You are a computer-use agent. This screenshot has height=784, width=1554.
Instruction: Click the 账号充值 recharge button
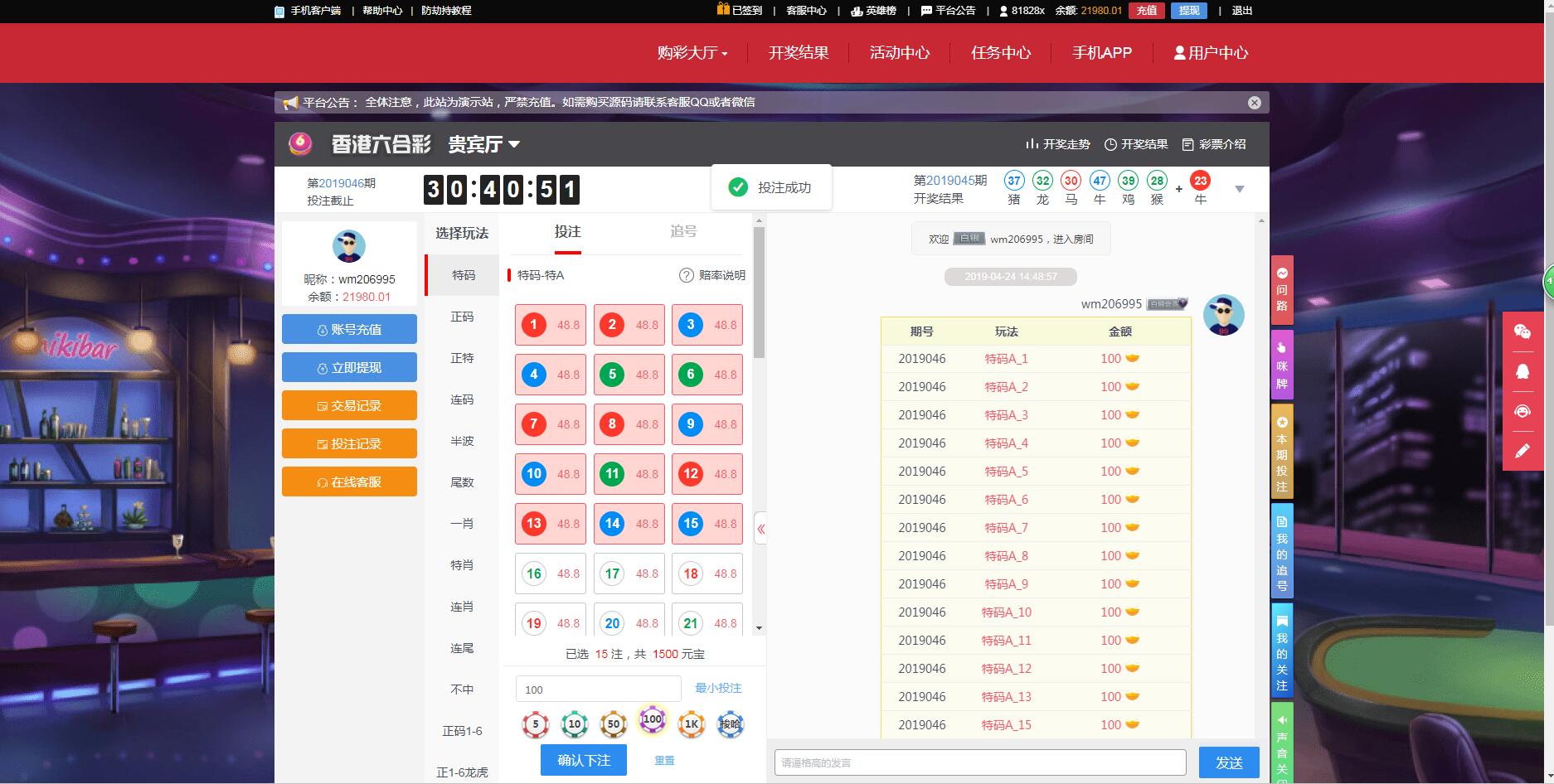point(349,329)
